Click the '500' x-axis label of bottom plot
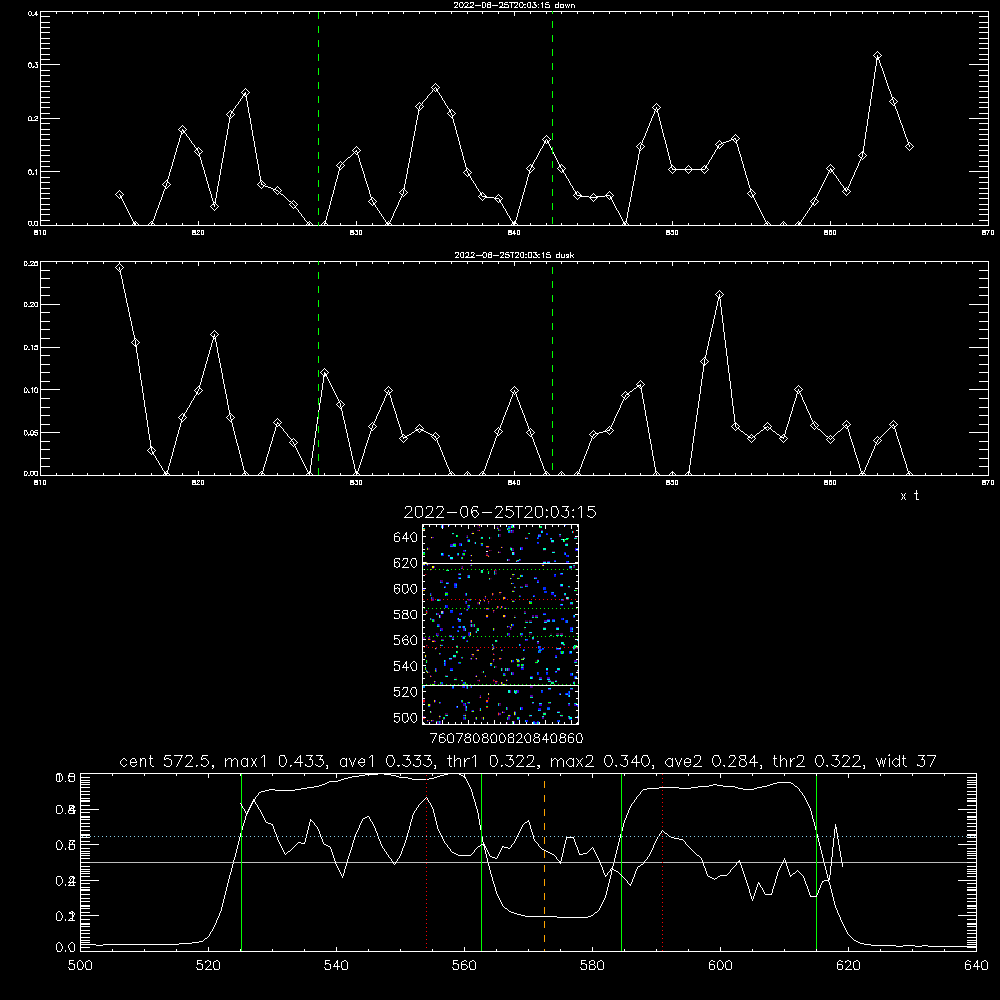Viewport: 1000px width, 1000px height. 80,966
